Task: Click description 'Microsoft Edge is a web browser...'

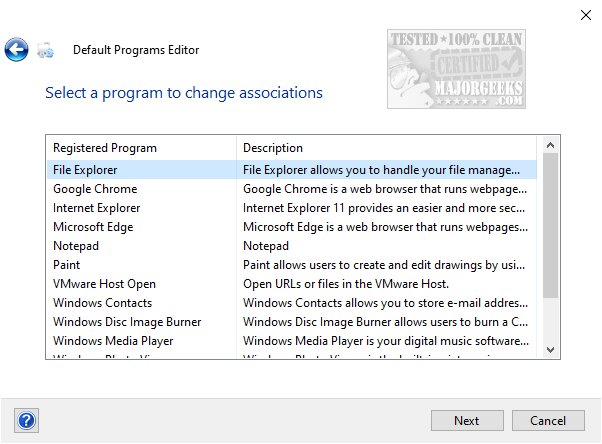Action: tap(385, 227)
